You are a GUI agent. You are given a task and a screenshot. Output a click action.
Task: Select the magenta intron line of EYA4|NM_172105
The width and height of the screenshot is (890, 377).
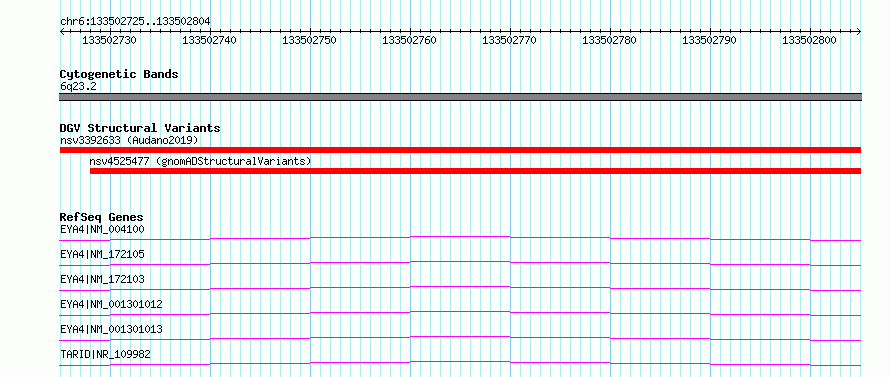click(x=460, y=263)
